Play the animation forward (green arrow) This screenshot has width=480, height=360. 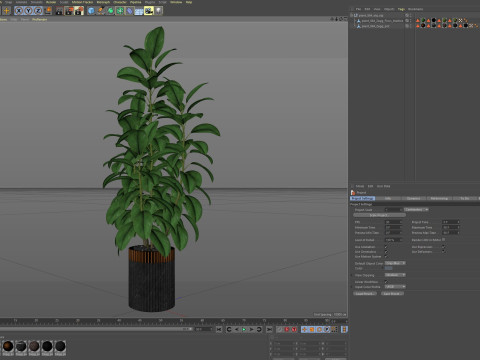click(244, 329)
